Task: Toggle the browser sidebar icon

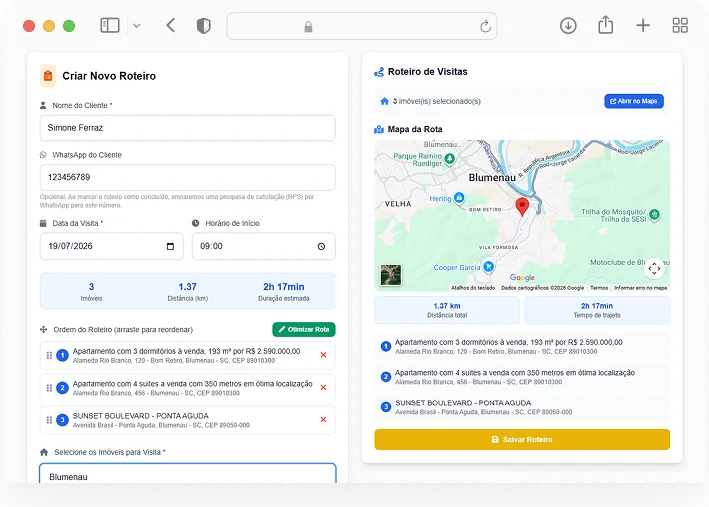Action: pyautogui.click(x=110, y=25)
